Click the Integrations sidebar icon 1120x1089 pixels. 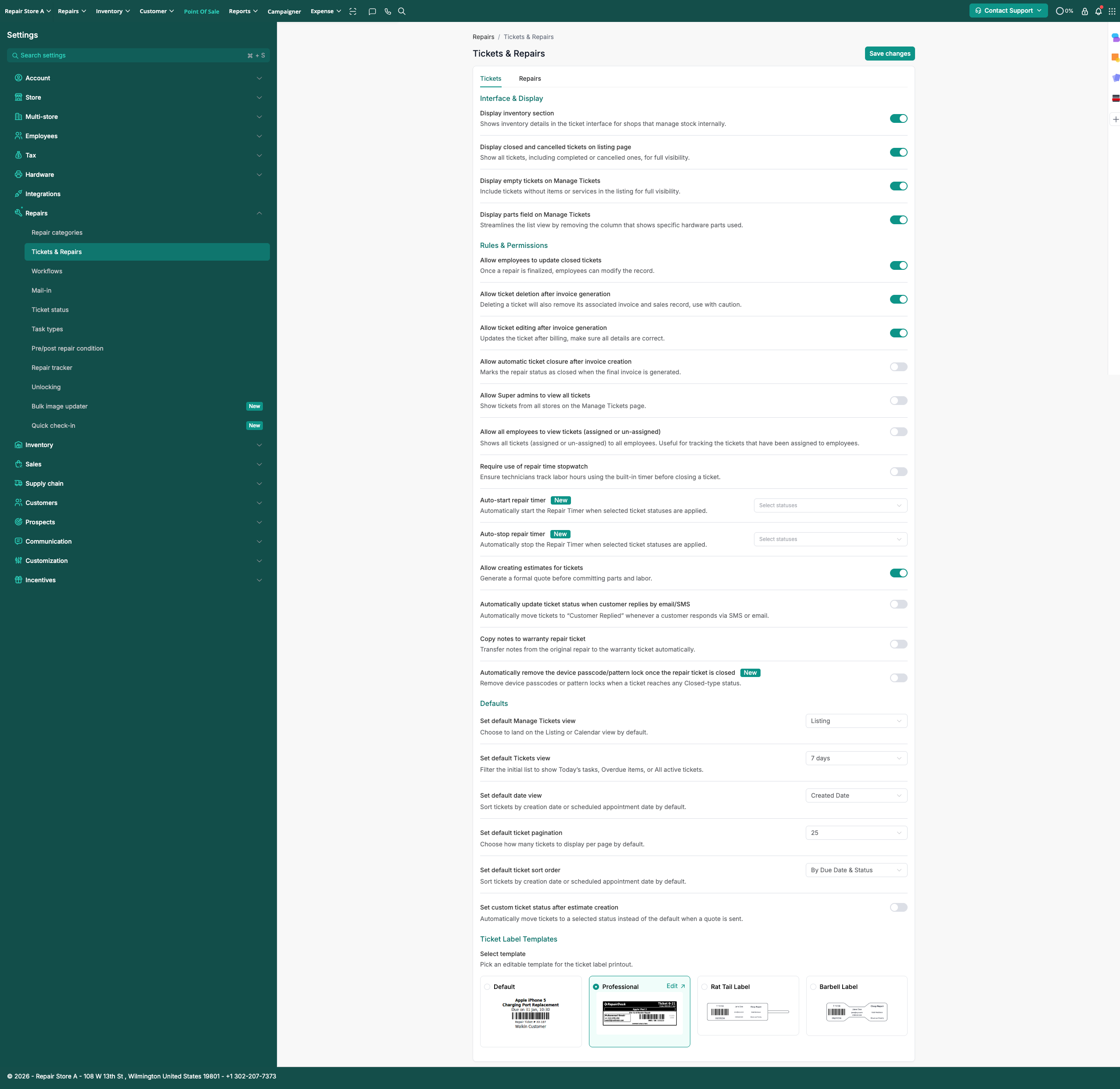pos(18,194)
